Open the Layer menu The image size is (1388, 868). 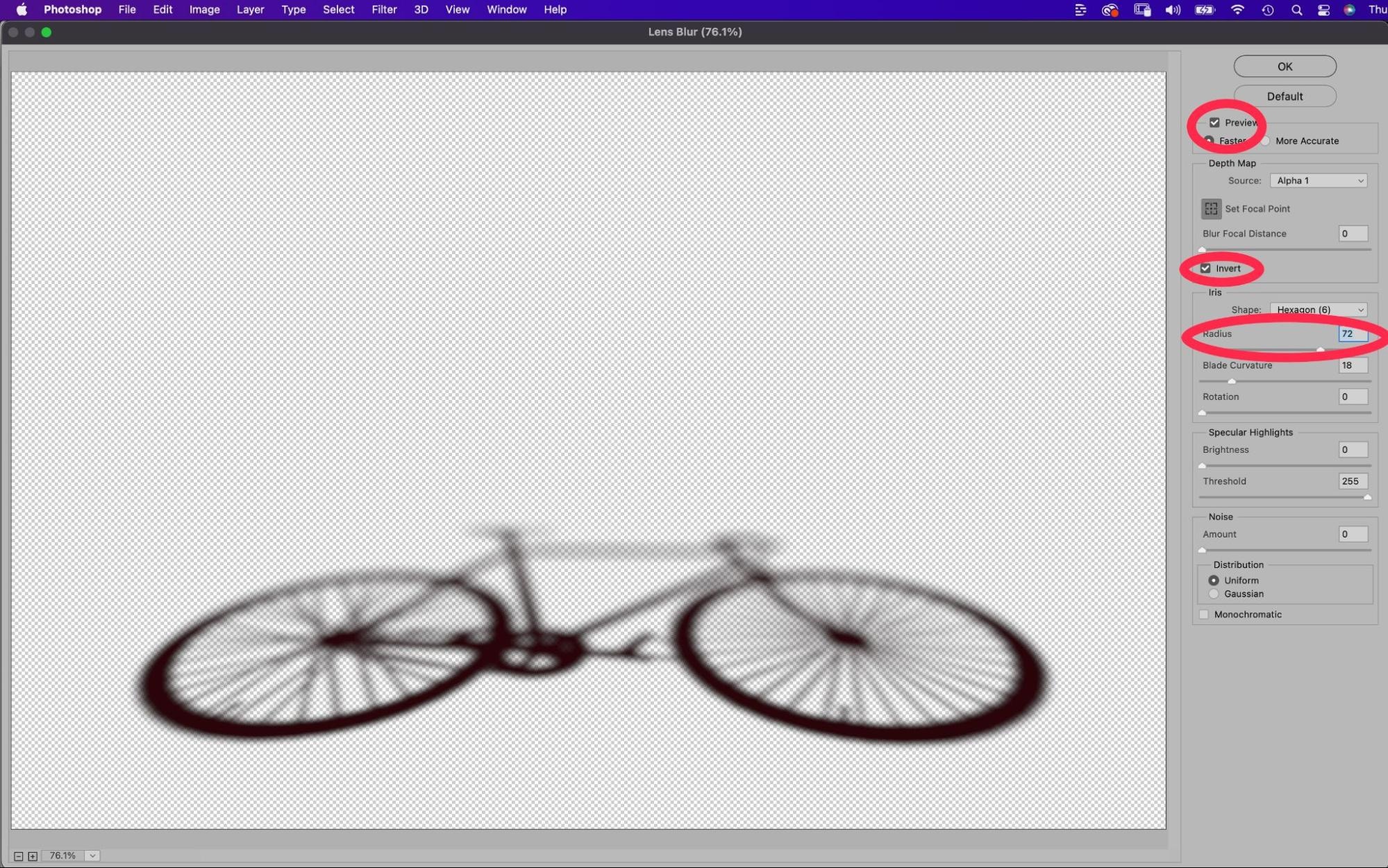250,10
